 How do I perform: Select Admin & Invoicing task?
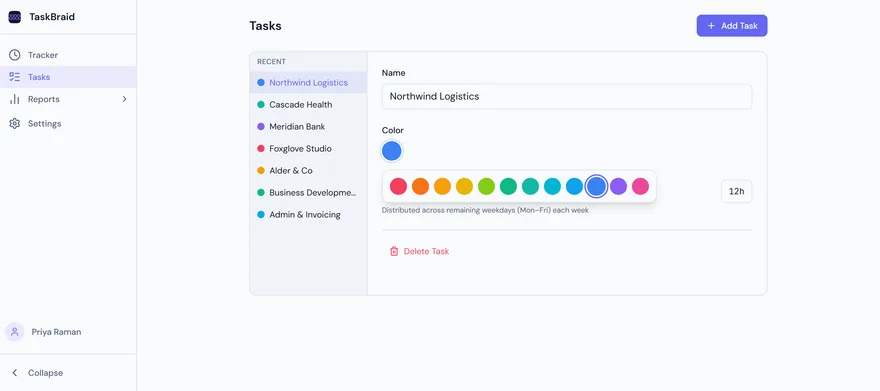point(308,214)
